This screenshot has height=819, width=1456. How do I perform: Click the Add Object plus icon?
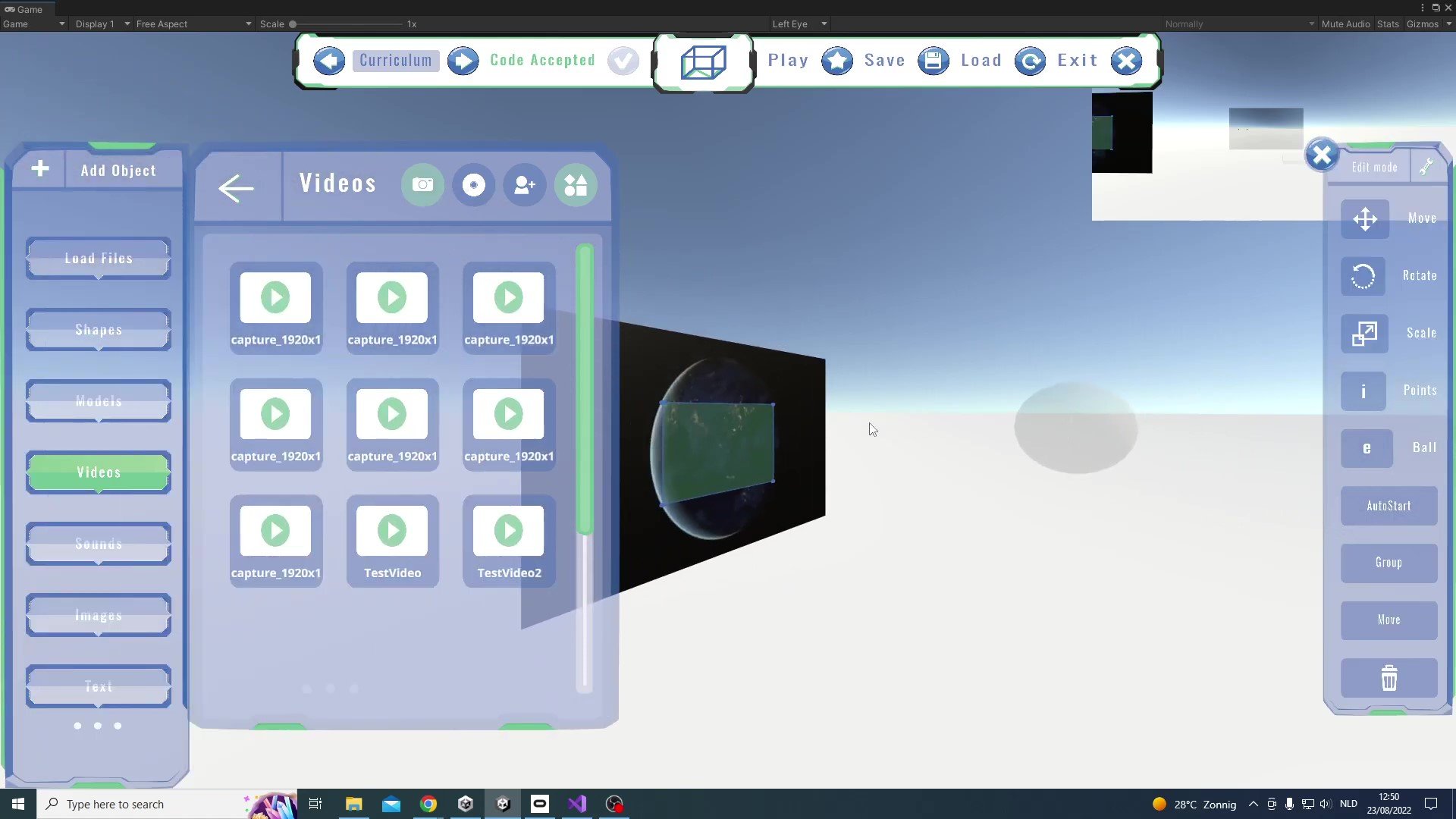(40, 168)
